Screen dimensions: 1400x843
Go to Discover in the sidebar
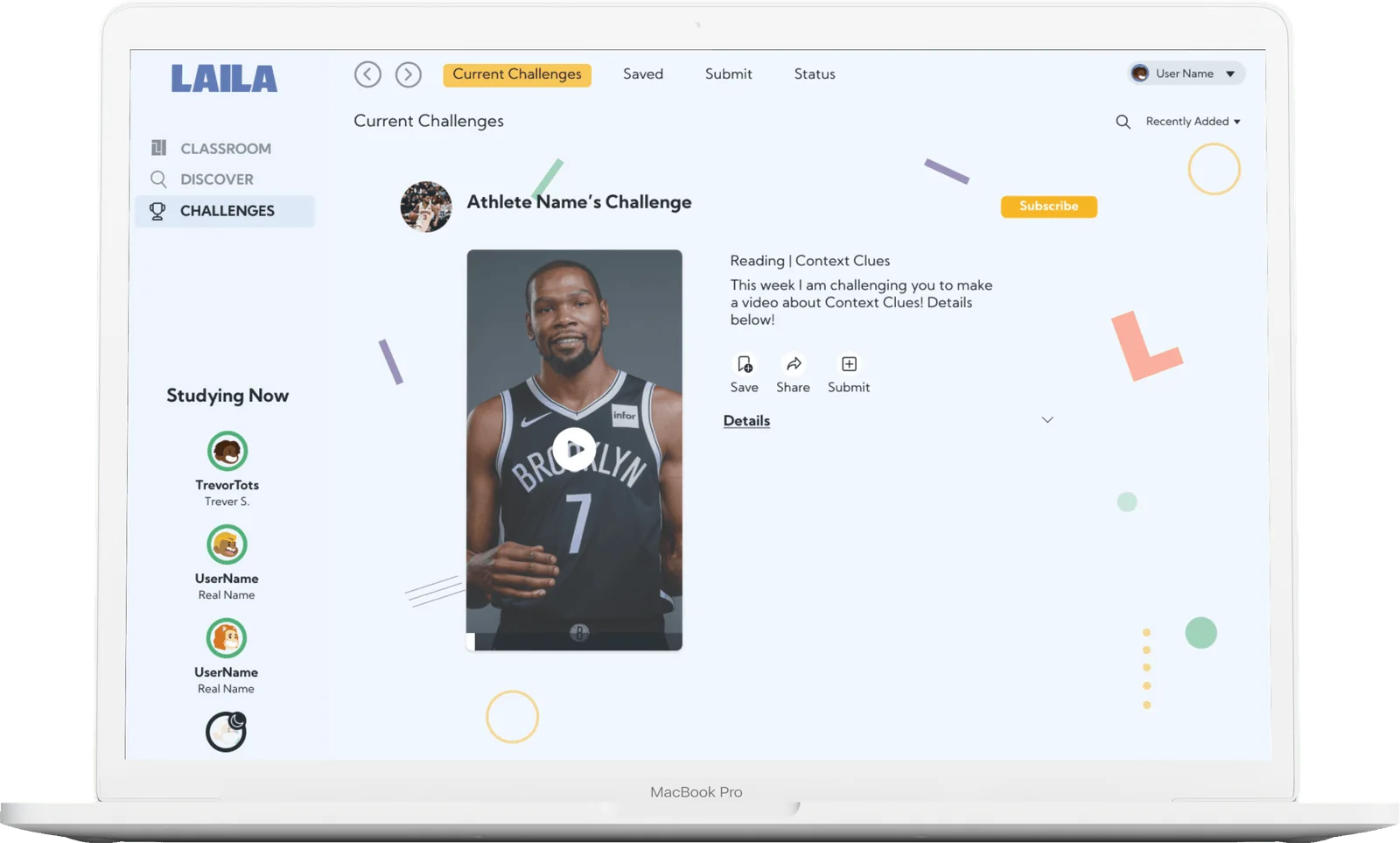tap(217, 179)
